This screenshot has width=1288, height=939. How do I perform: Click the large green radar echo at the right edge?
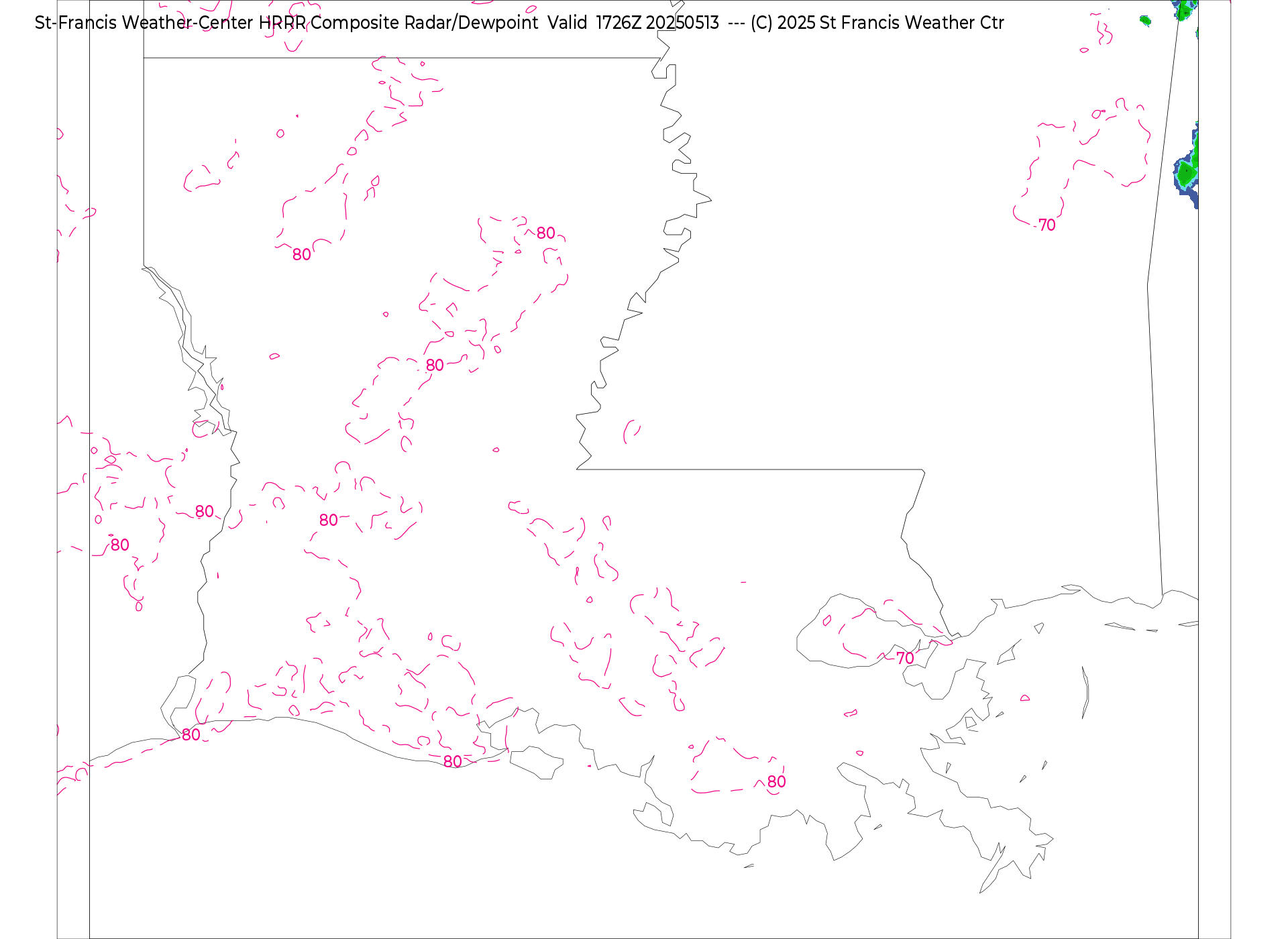pyautogui.click(x=1187, y=166)
